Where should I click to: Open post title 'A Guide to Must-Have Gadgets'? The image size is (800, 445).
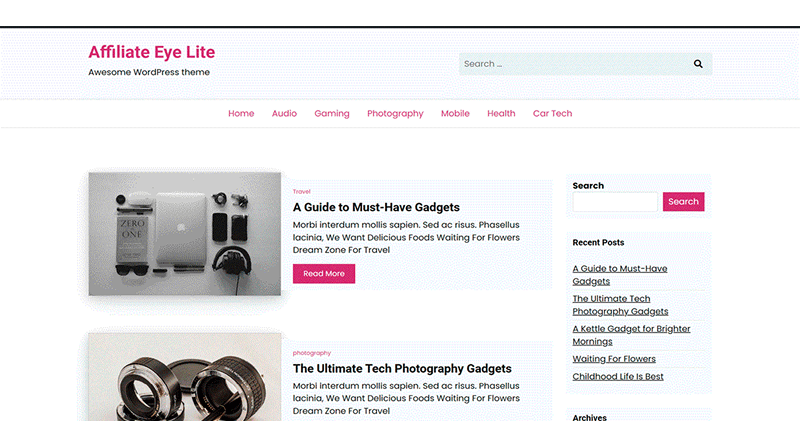376,207
